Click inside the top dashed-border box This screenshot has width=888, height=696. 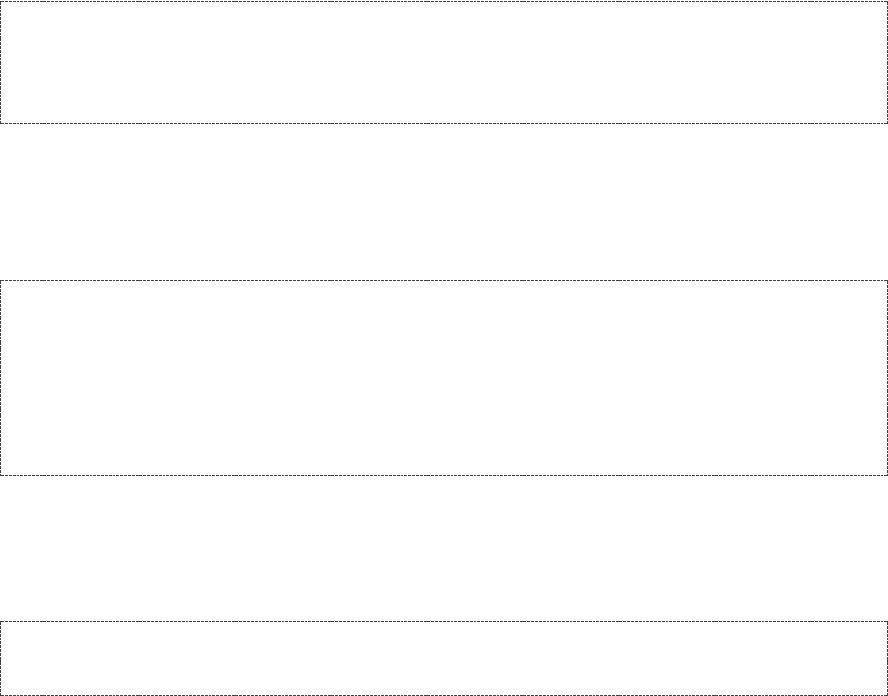click(444, 62)
